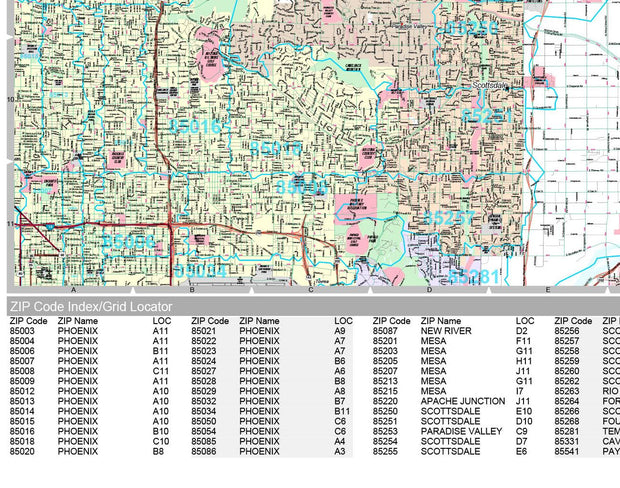Screen dimensions: 620x488
Task: Select the 85251 ZIP label near Scottsdale
Action: click(x=487, y=117)
